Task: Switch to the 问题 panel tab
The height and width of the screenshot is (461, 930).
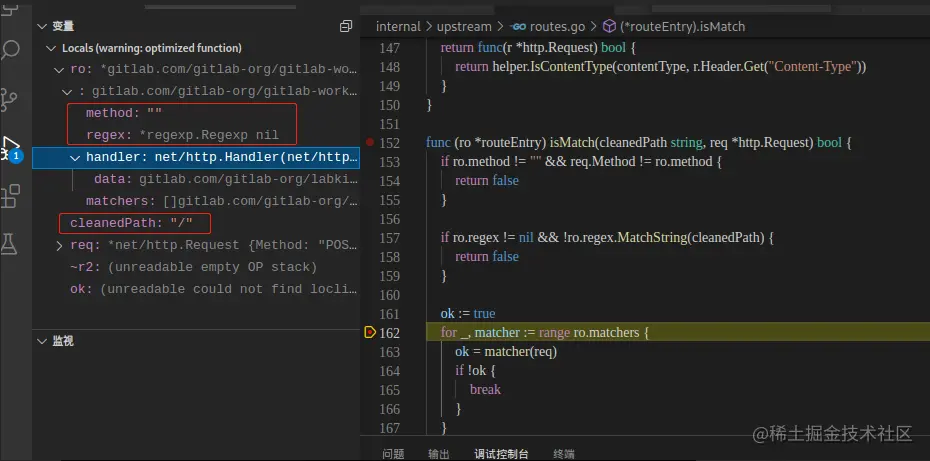Action: [x=393, y=454]
